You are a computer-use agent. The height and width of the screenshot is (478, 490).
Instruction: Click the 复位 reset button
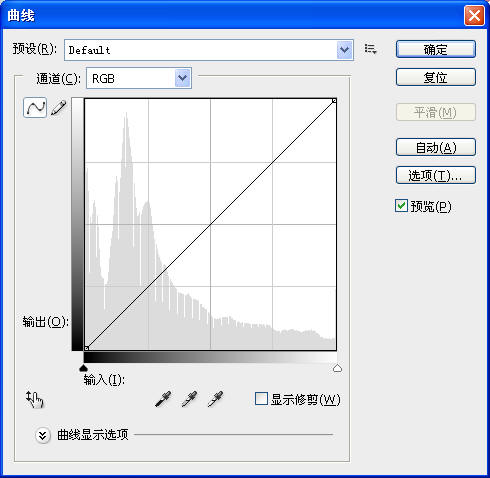pyautogui.click(x=436, y=77)
